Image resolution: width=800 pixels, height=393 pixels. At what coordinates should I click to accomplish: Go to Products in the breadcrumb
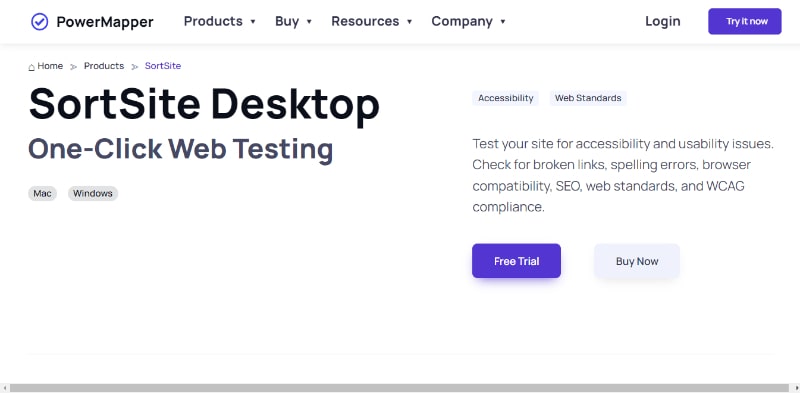tap(104, 66)
